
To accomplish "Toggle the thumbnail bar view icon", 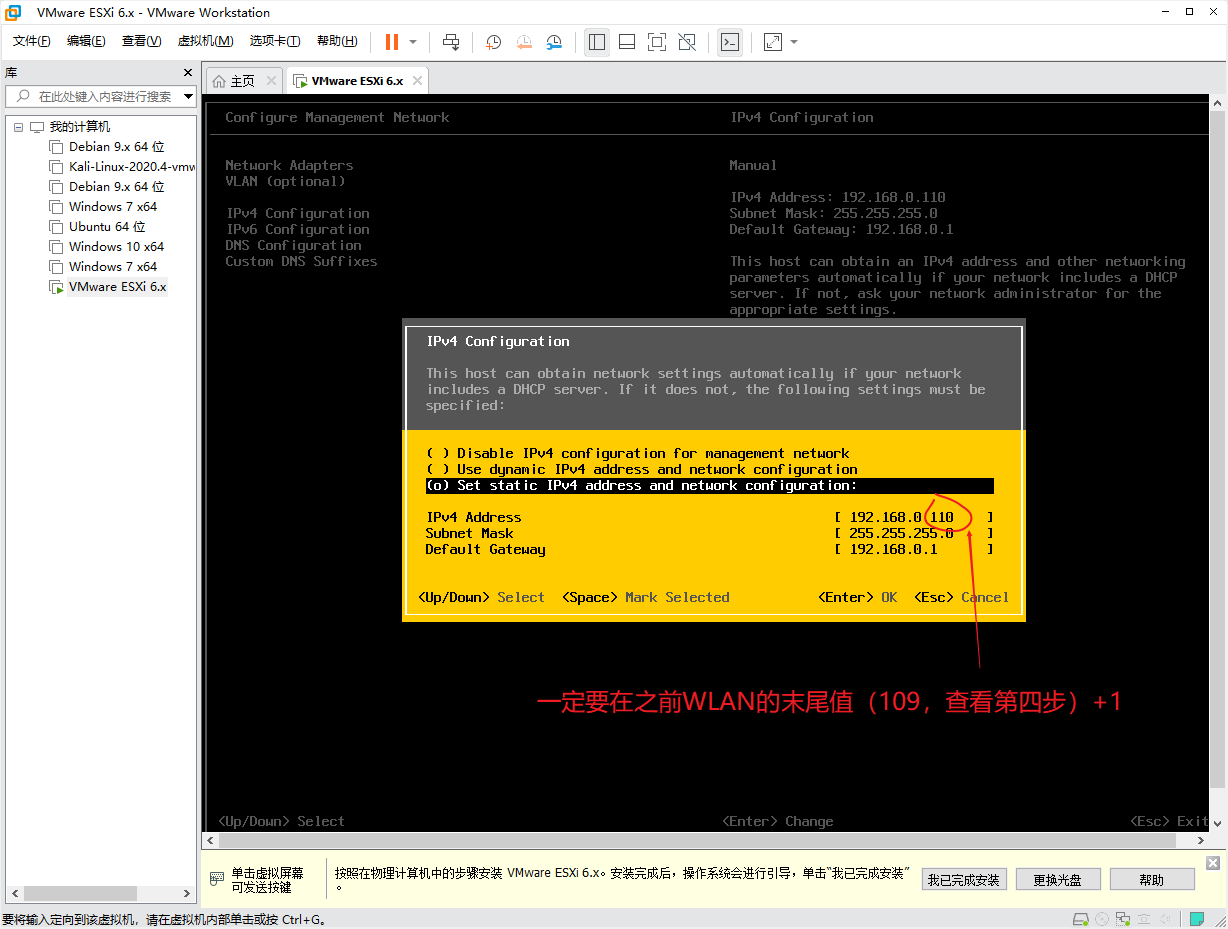I will click(x=627, y=42).
